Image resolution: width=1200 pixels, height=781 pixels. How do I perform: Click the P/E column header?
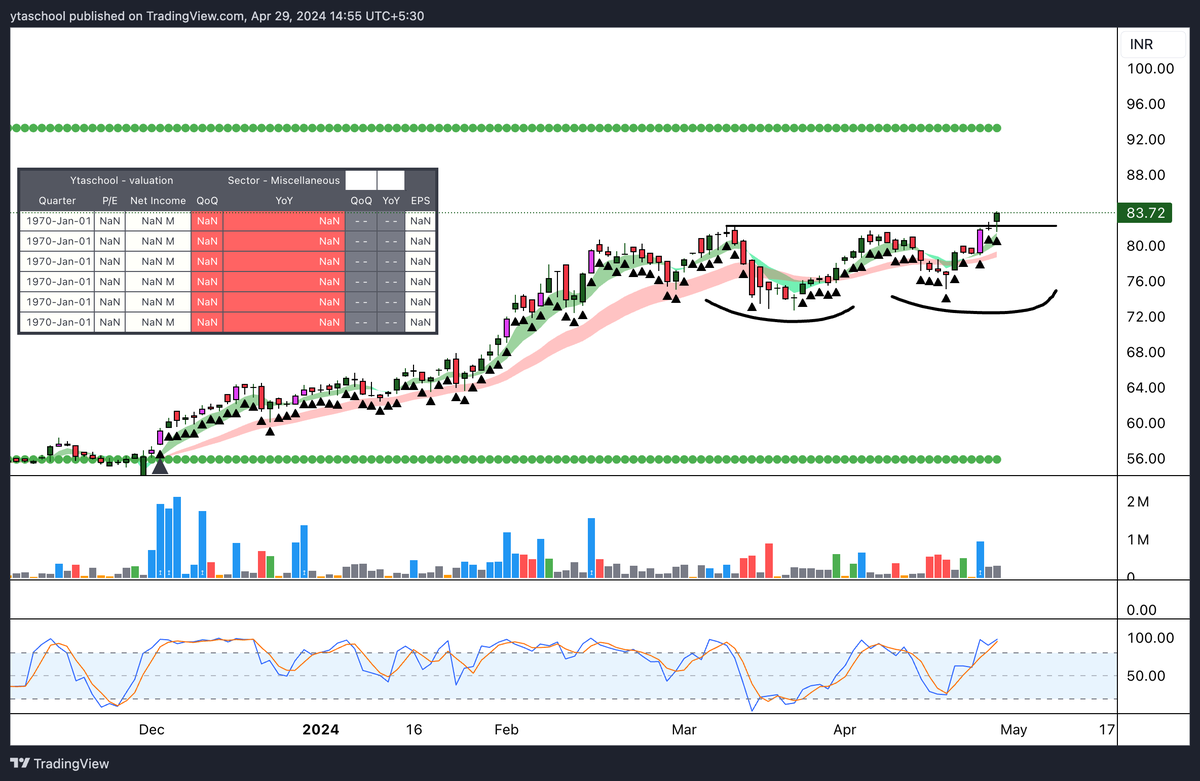tap(109, 200)
